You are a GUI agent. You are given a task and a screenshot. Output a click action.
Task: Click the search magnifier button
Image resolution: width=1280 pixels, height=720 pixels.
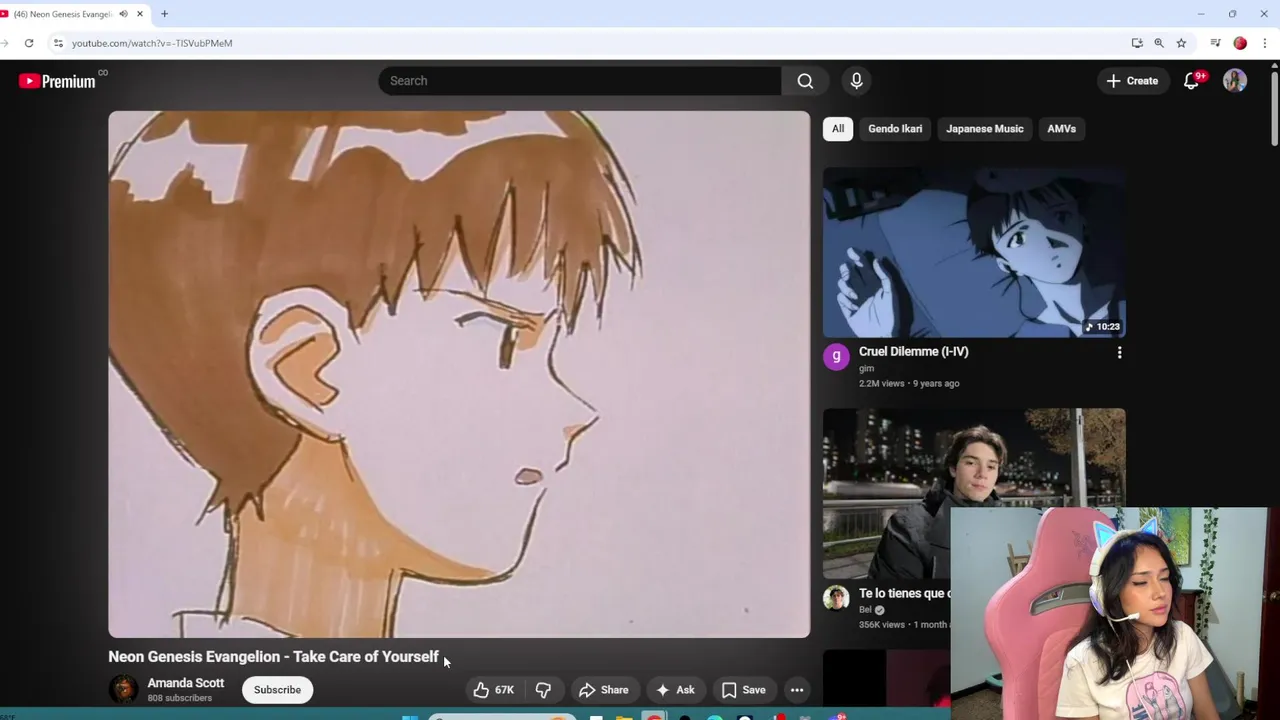point(805,81)
